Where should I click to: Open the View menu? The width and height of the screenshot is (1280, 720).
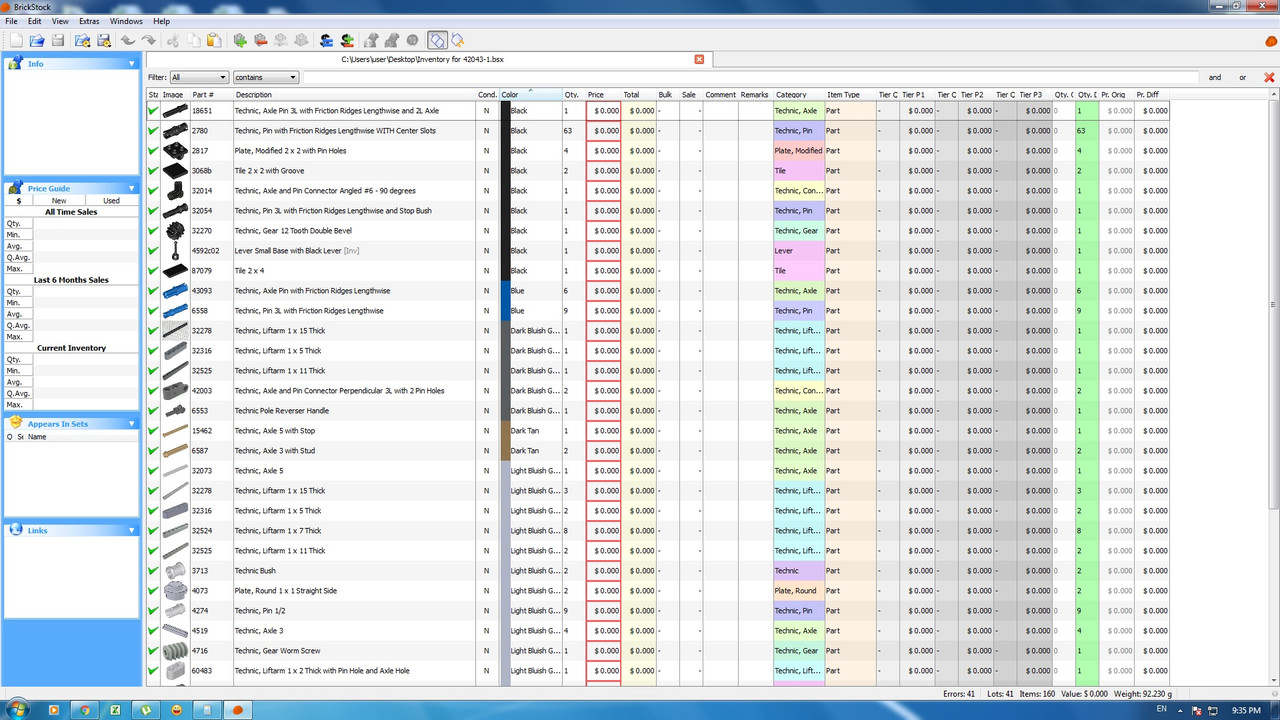tap(60, 21)
